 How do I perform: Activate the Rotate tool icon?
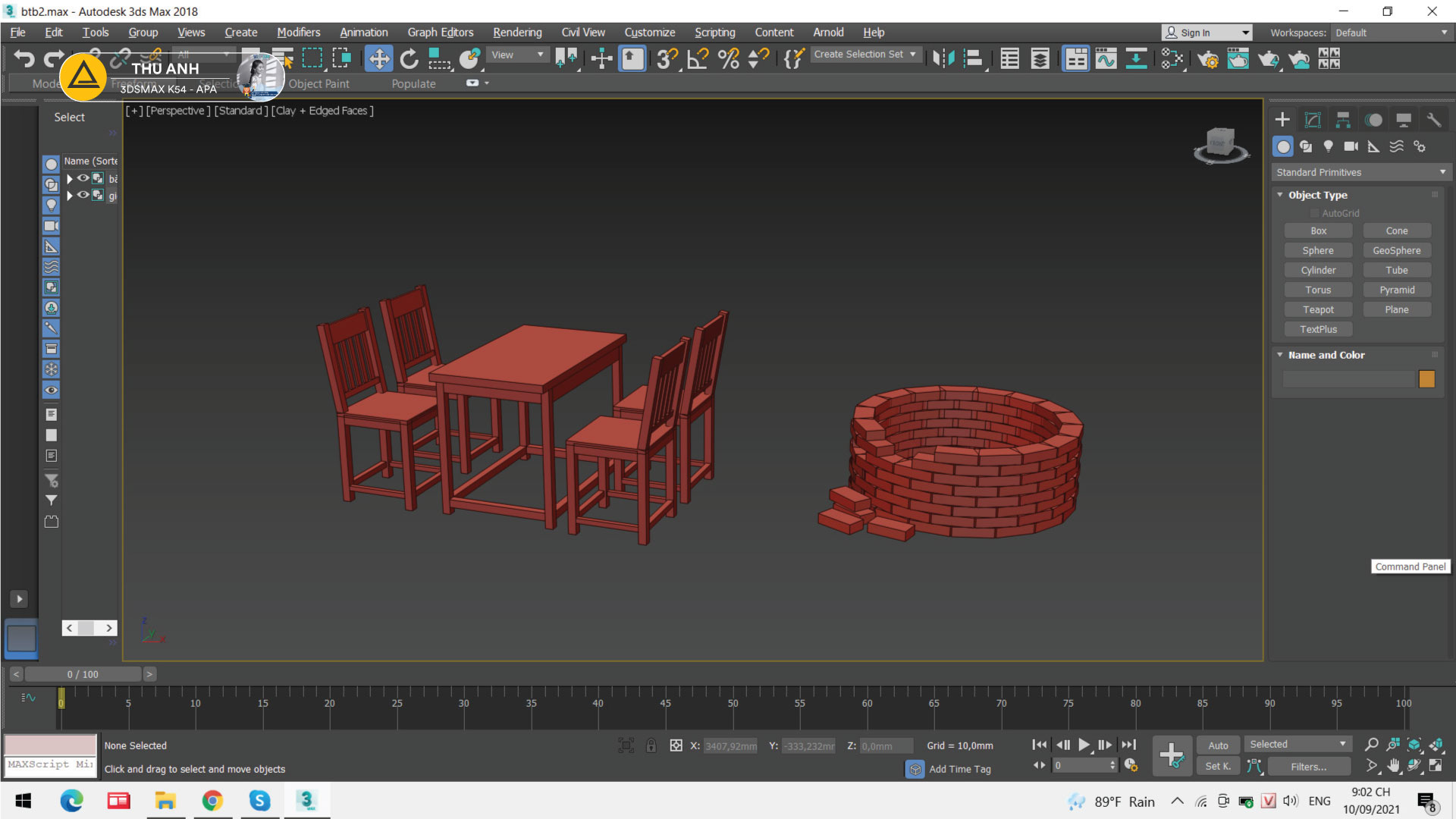pos(409,58)
